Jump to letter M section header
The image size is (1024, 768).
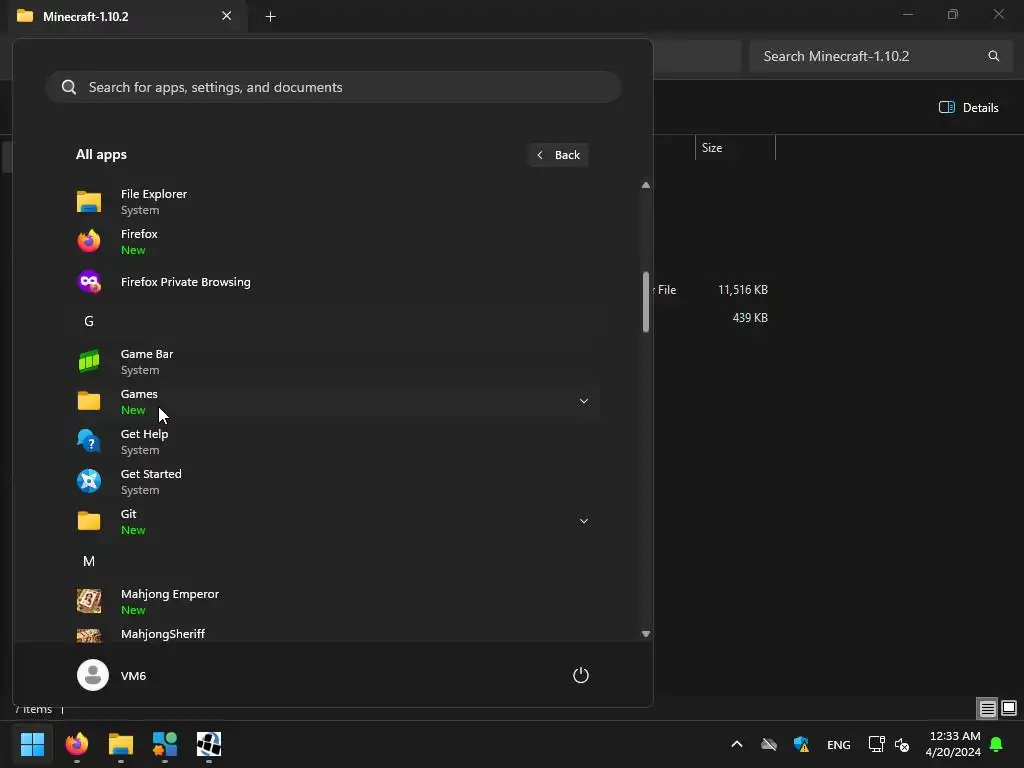pyautogui.click(x=89, y=562)
